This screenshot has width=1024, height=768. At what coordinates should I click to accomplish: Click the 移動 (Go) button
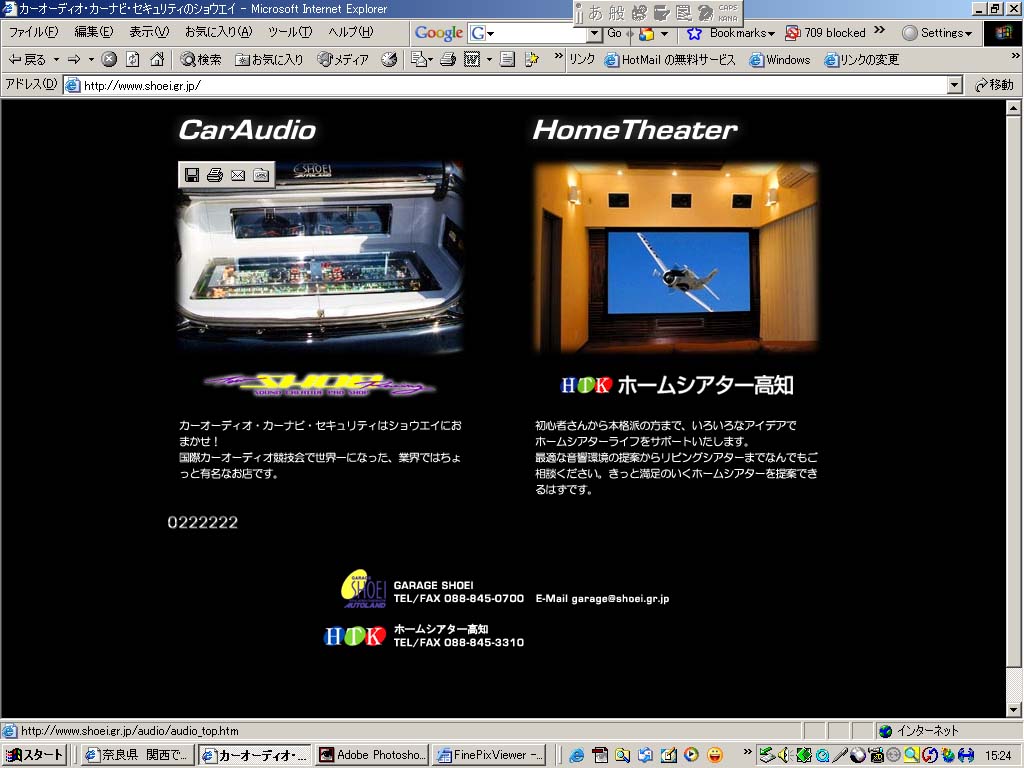(994, 85)
